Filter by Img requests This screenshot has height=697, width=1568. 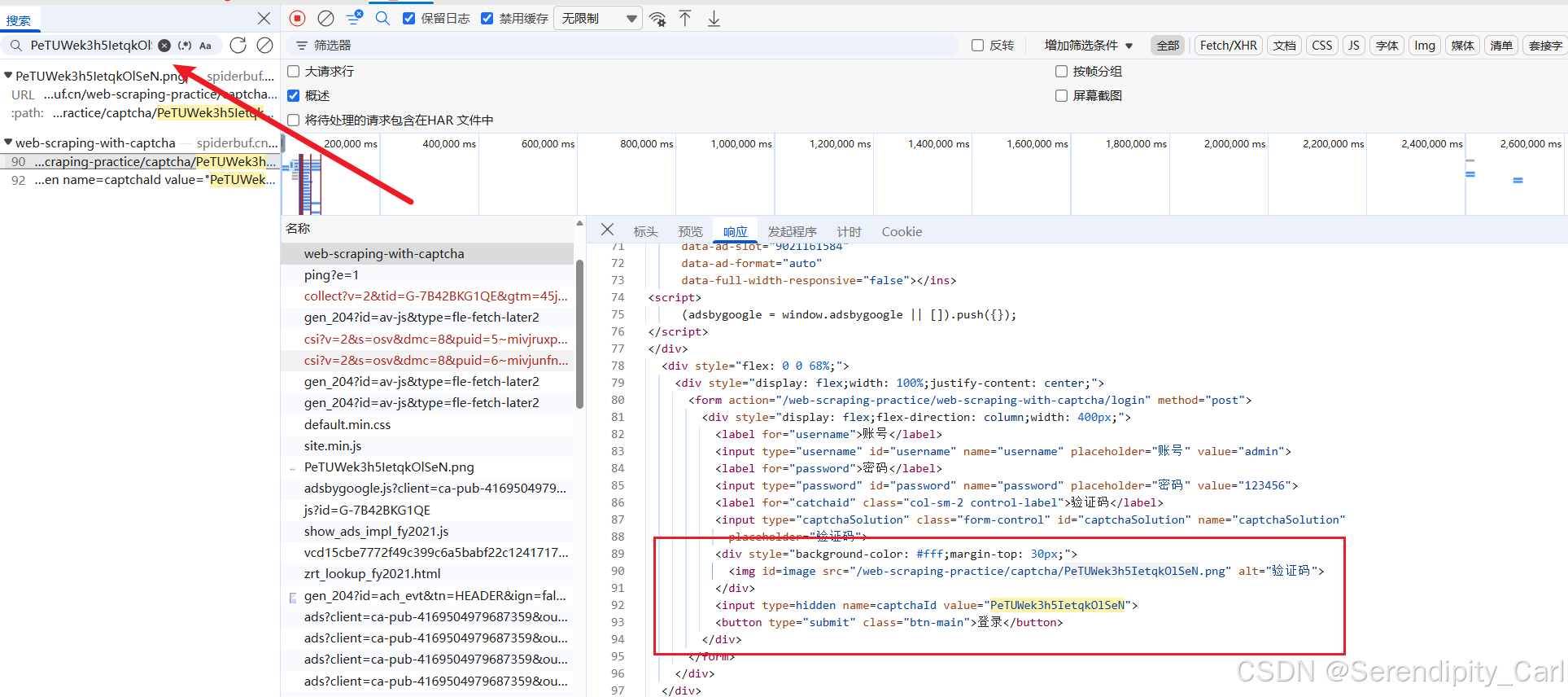pyautogui.click(x=1425, y=46)
